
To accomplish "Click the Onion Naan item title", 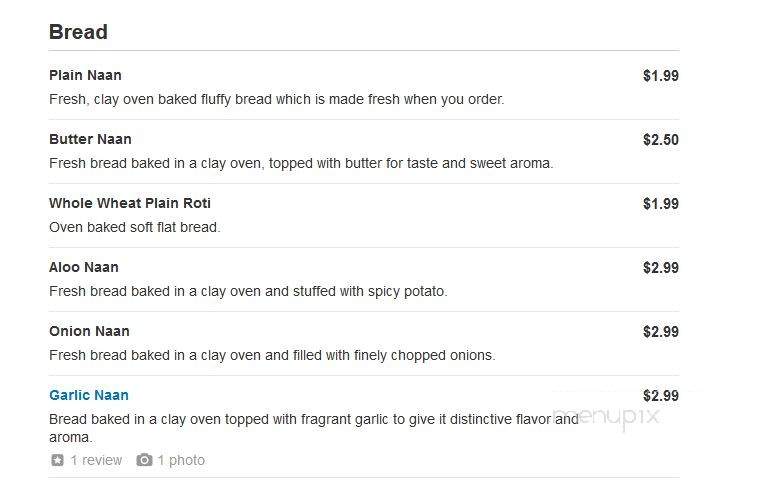I will pos(89,331).
